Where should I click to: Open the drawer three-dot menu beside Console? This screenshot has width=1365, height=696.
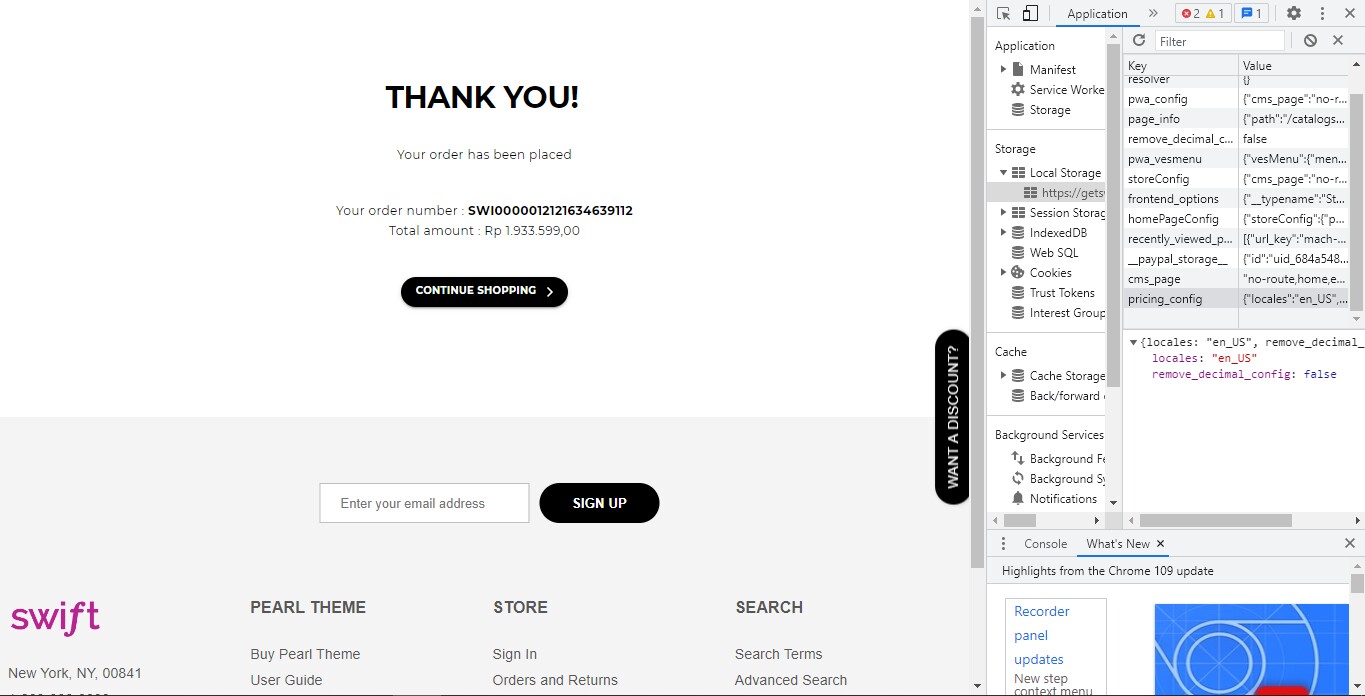tap(1003, 544)
